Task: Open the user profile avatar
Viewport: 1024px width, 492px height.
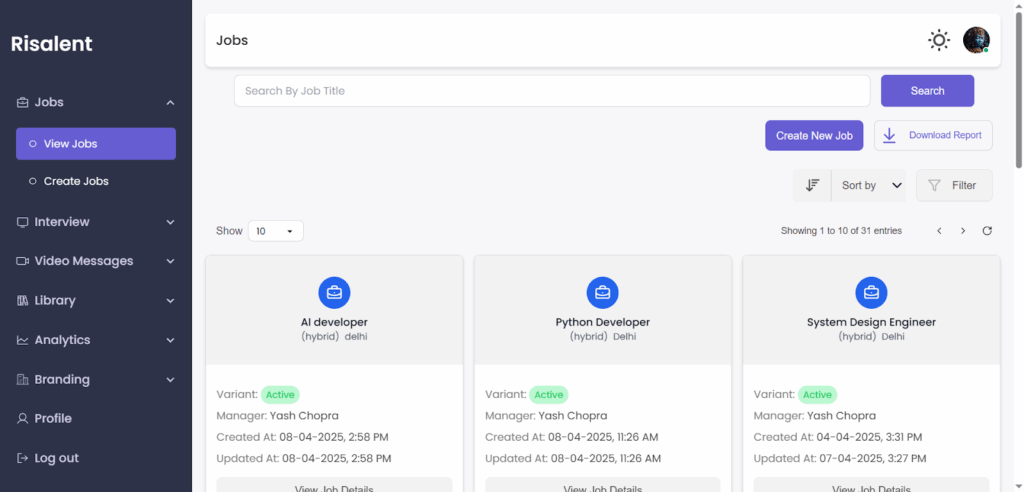Action: [975, 40]
